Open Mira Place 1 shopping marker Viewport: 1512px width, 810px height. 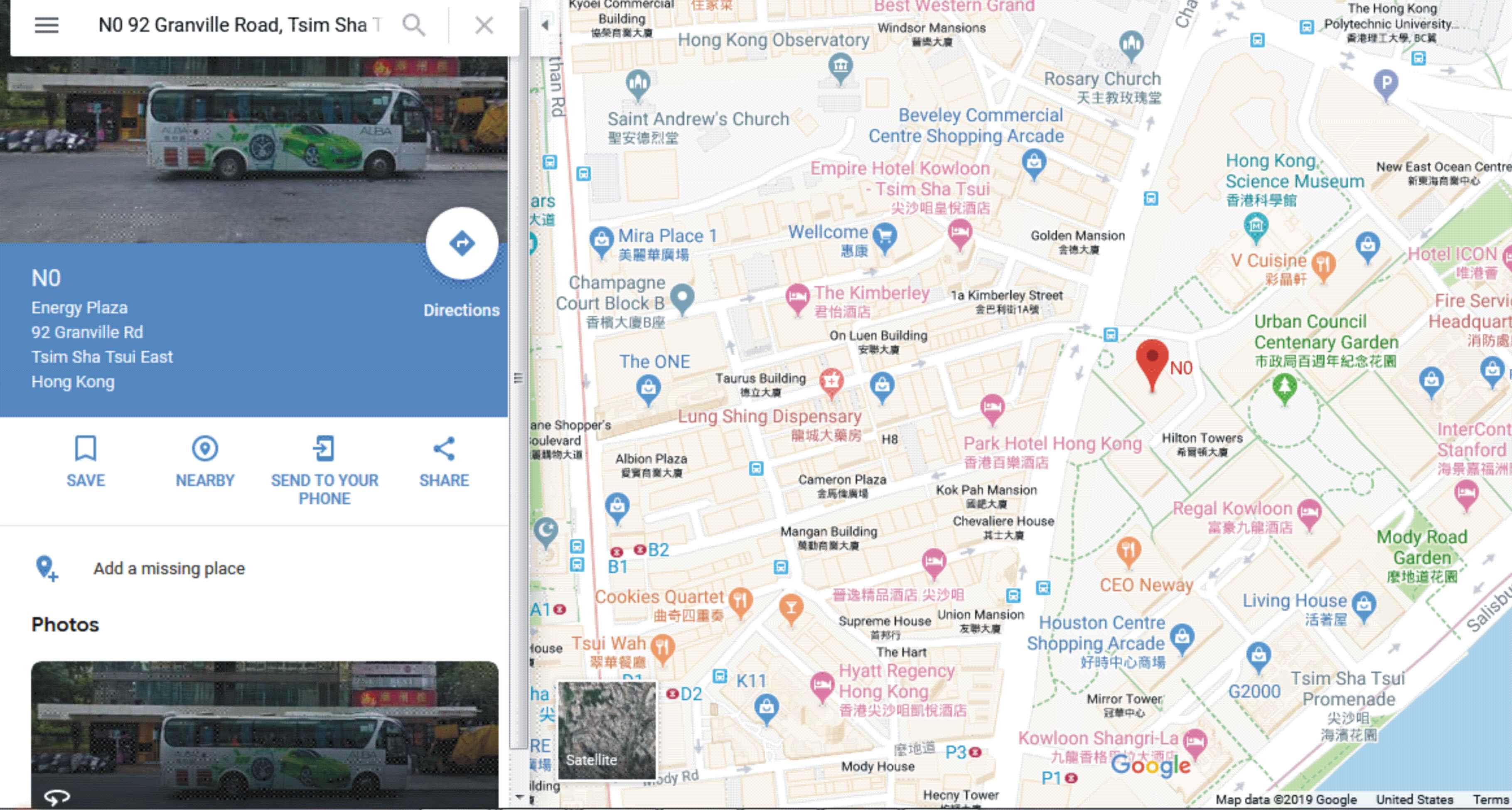601,241
